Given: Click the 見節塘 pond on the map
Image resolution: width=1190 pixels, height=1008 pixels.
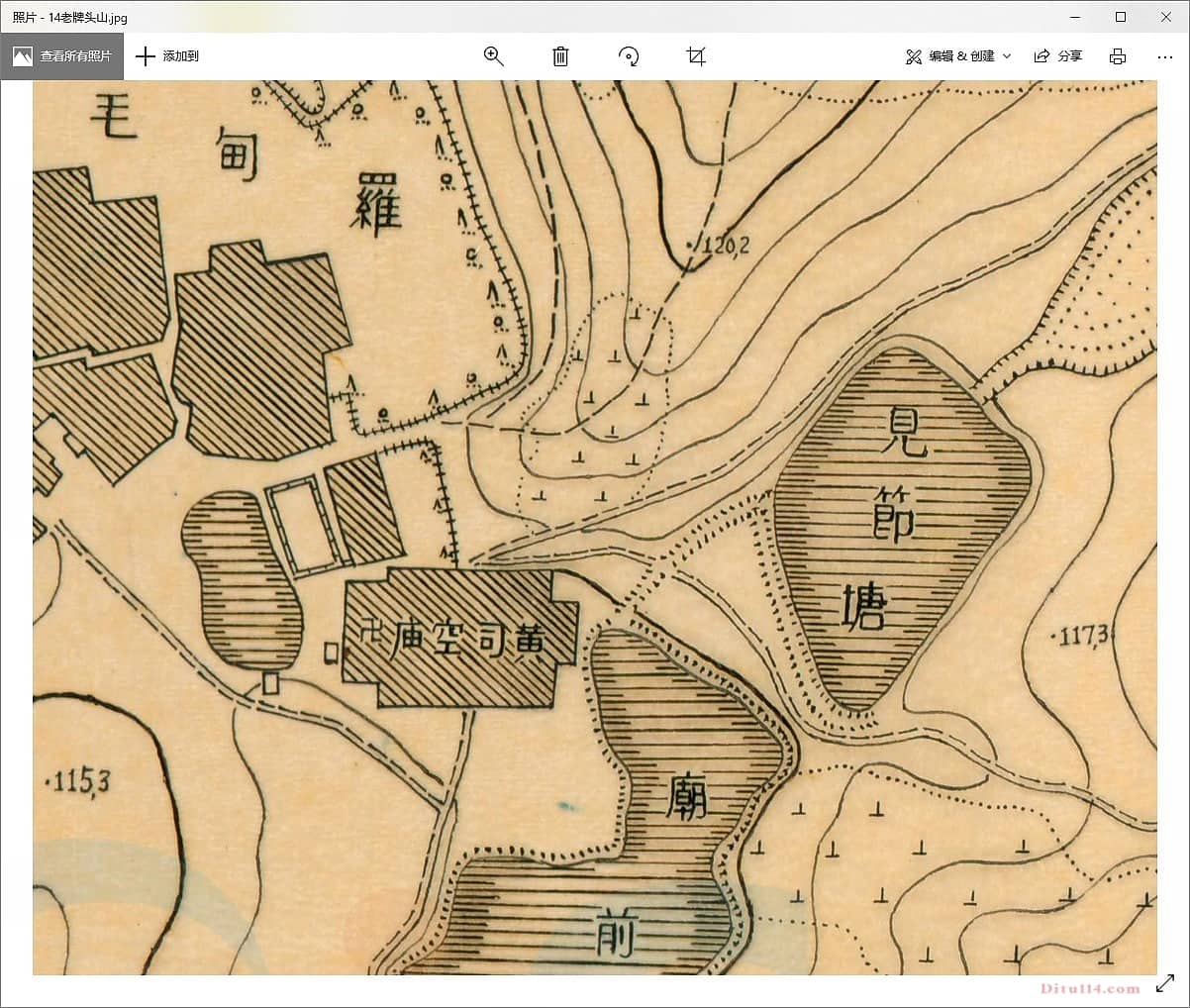Looking at the screenshot, I should pyautogui.click(x=896, y=525).
